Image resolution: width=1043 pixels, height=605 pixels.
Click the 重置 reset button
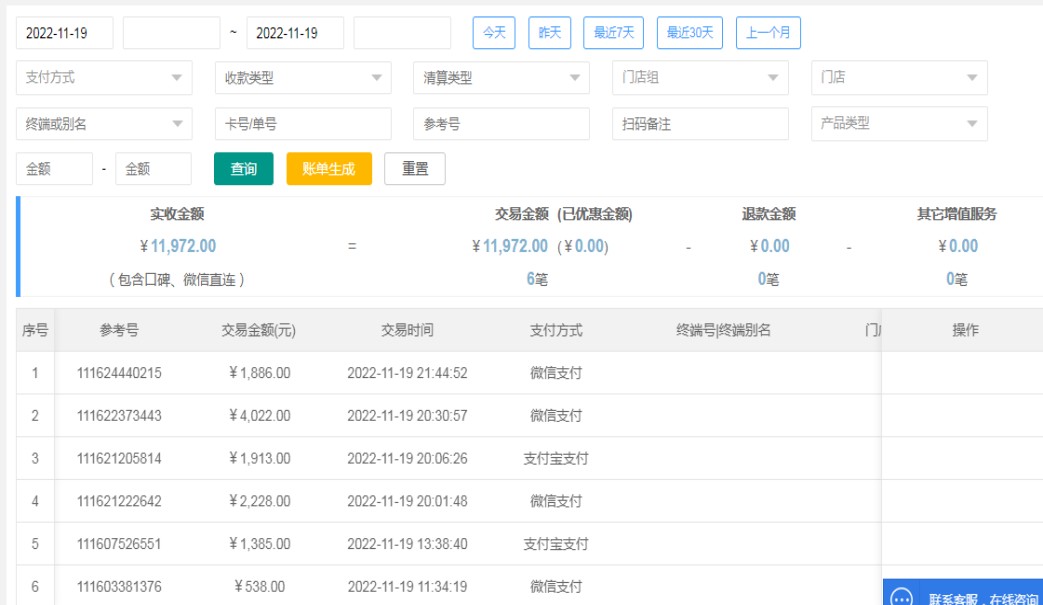415,169
